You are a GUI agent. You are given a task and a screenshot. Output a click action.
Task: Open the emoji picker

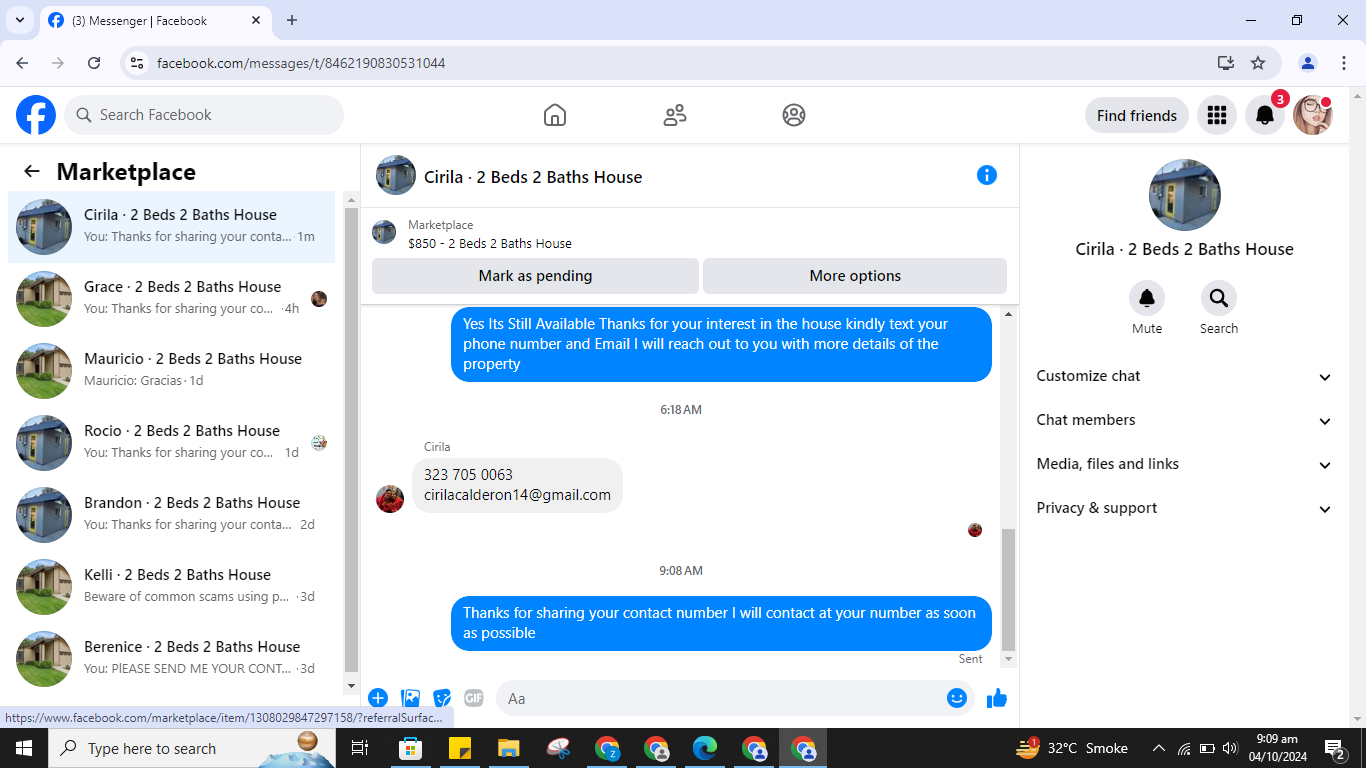click(x=957, y=698)
